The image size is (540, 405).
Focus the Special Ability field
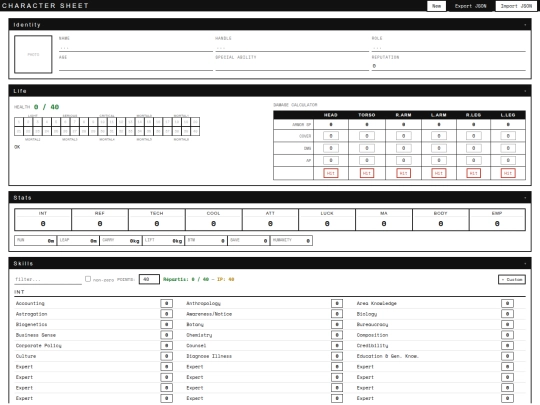point(292,66)
